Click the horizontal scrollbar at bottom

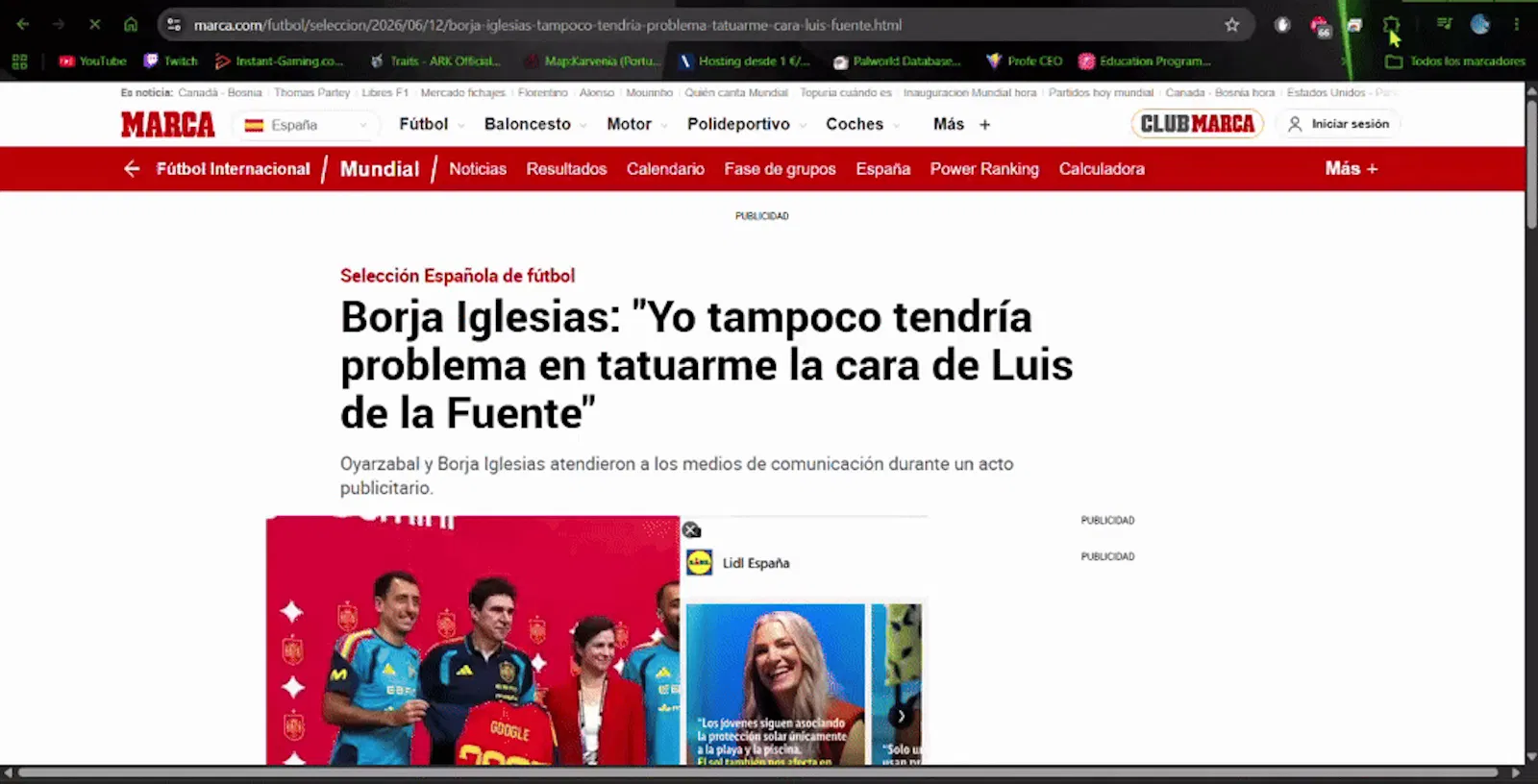click(759, 772)
